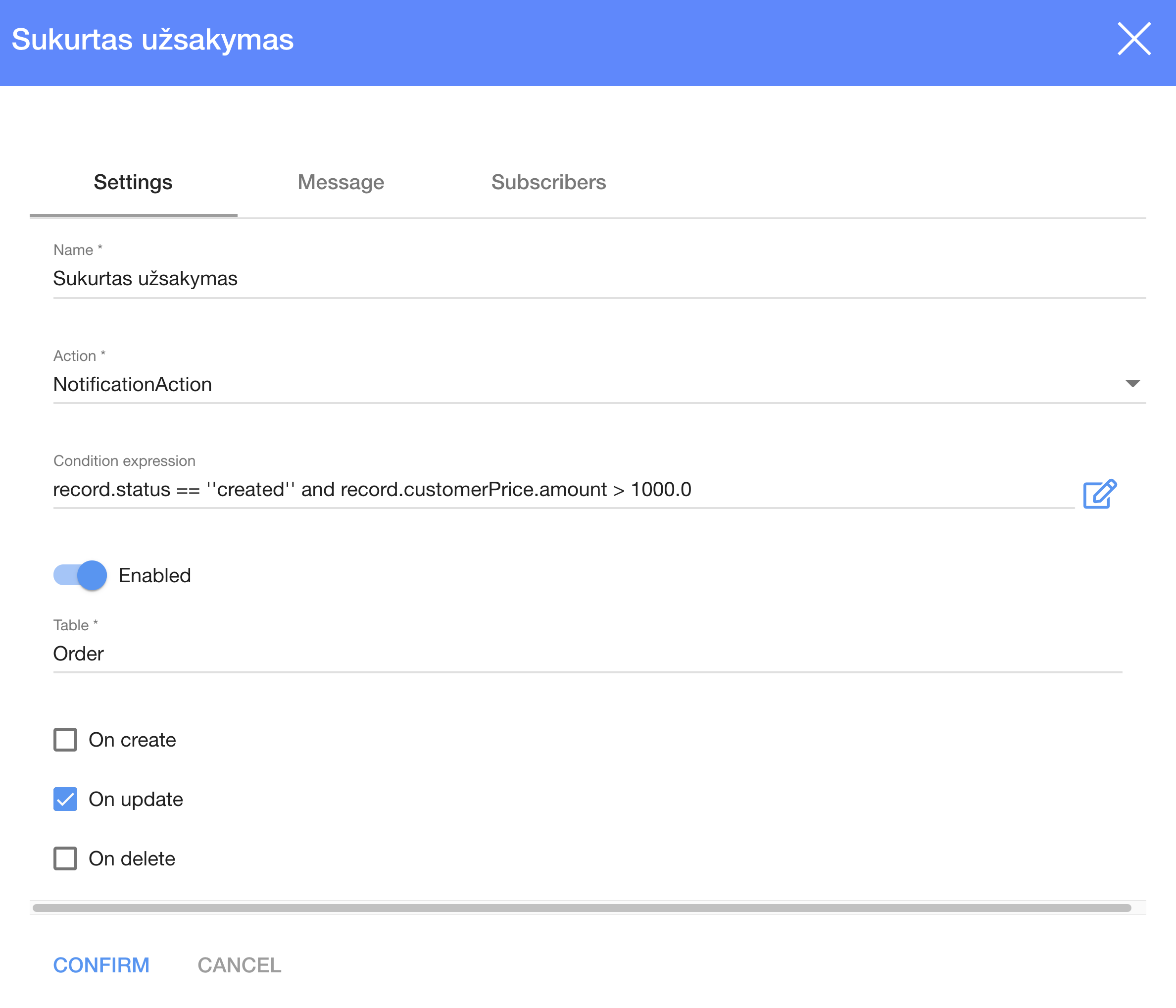Click the horizontal scrollbar at bottom

pyautogui.click(x=581, y=907)
